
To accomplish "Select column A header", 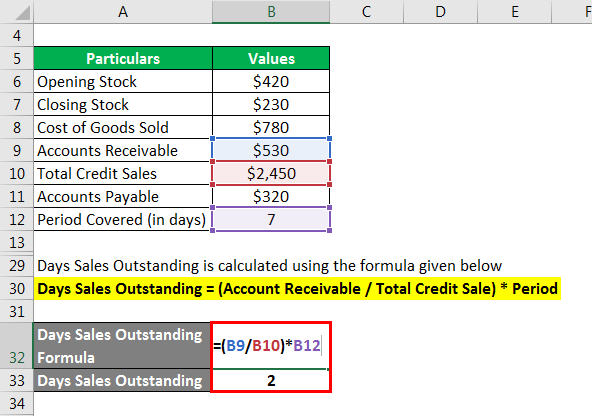I will pyautogui.click(x=123, y=12).
